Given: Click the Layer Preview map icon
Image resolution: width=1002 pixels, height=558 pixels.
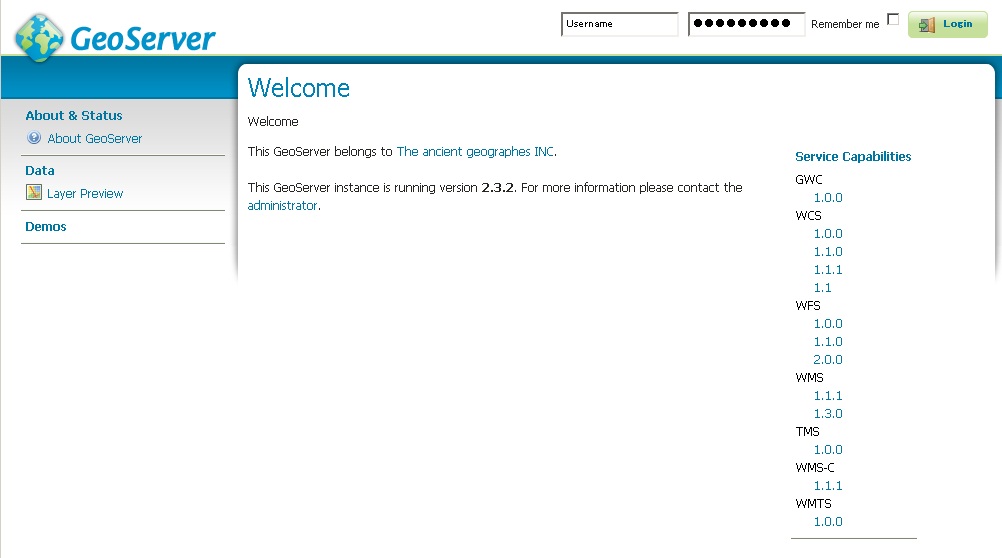Looking at the screenshot, I should (34, 193).
